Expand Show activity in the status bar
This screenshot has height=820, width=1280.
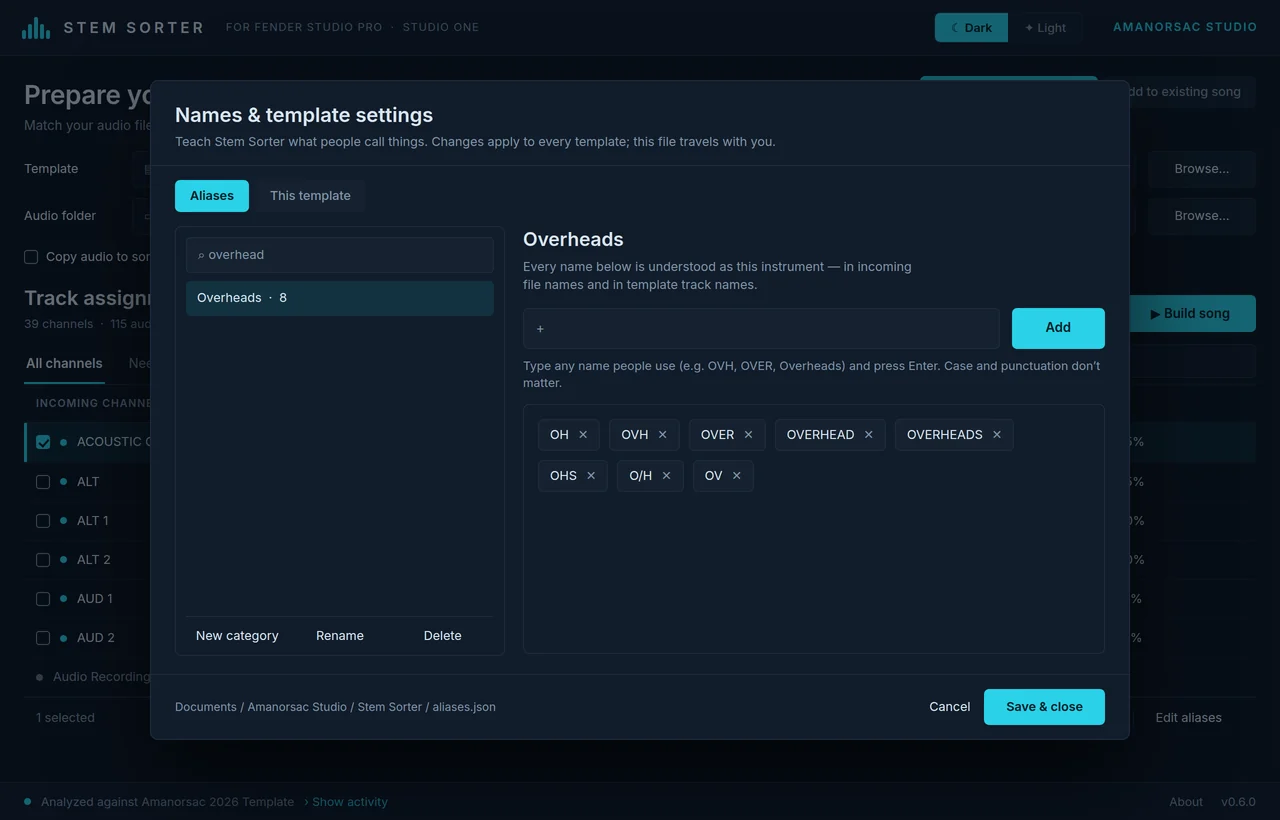coord(346,802)
